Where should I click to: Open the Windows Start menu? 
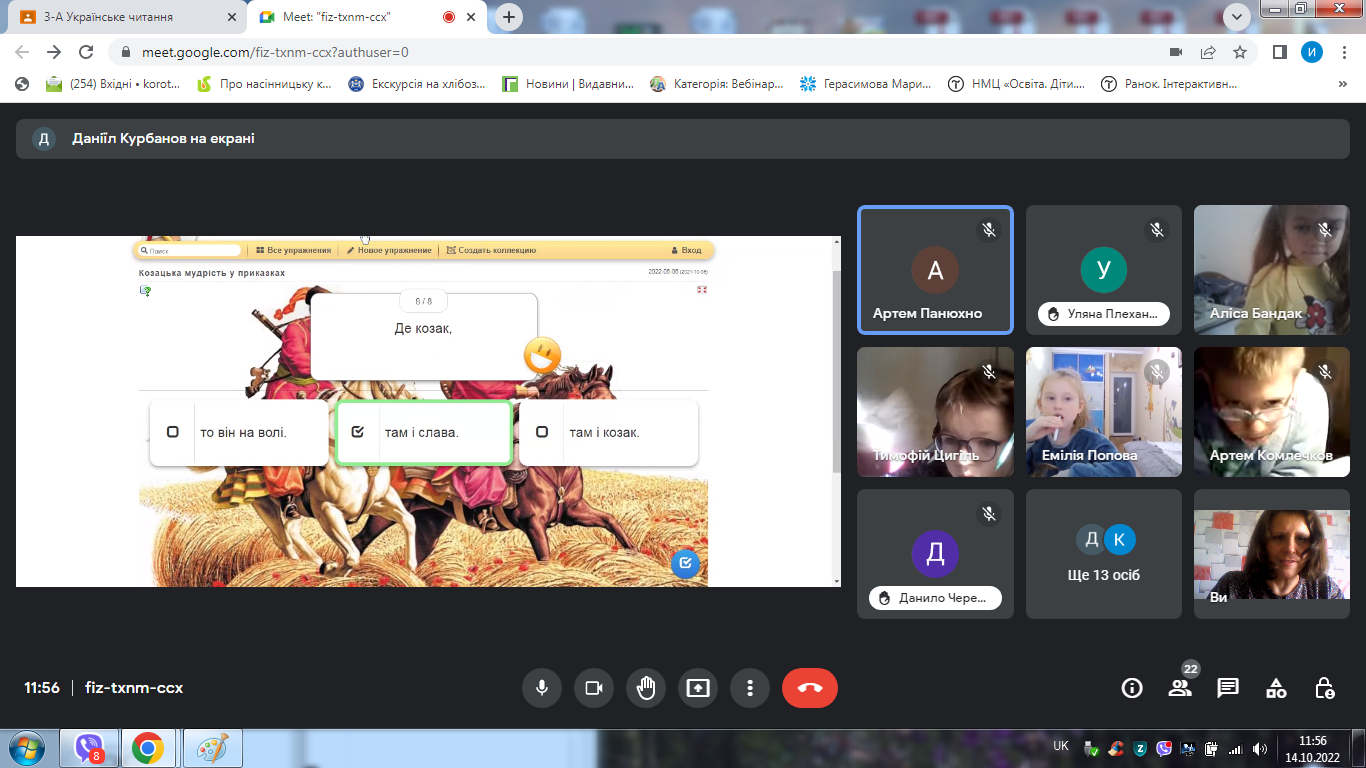(26, 748)
